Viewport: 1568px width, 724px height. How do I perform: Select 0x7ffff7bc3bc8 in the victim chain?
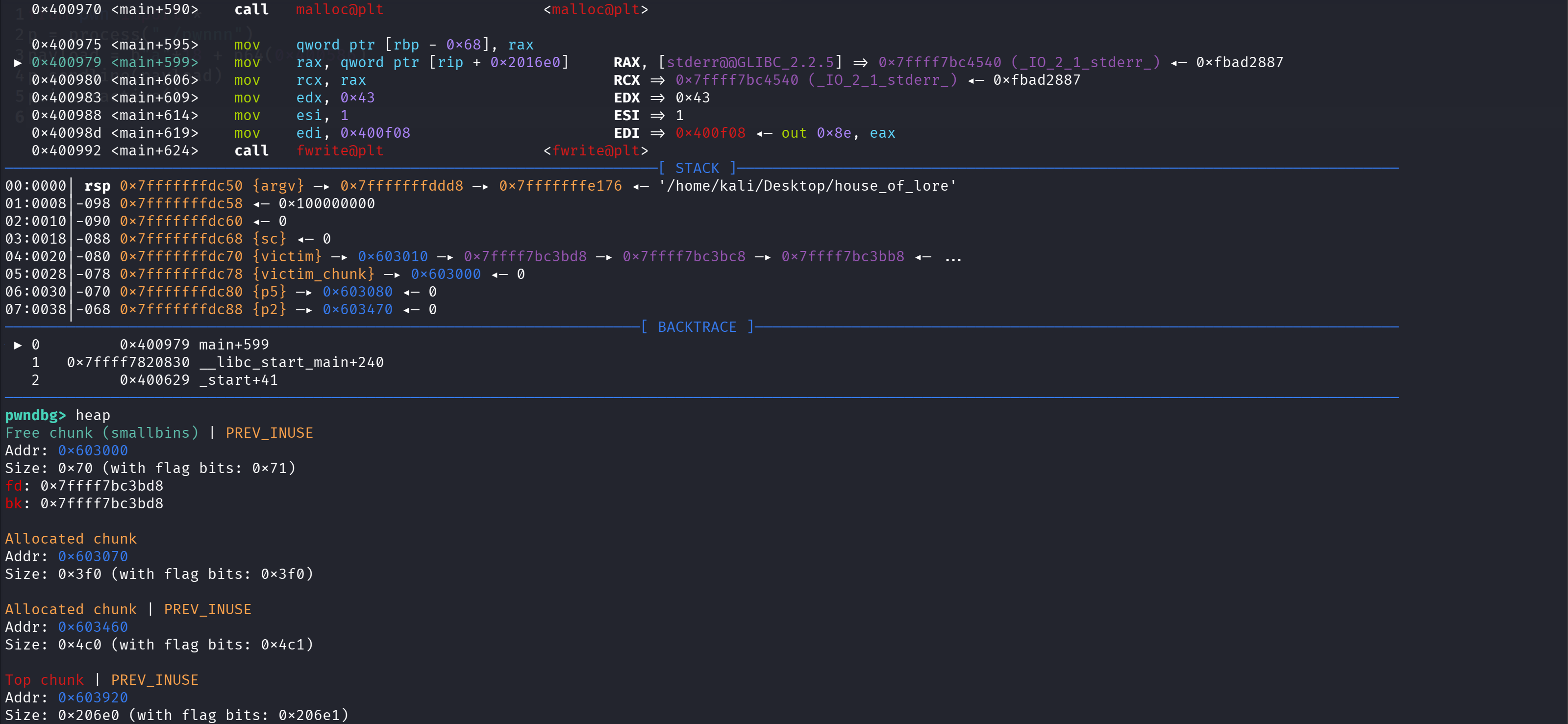pyautogui.click(x=684, y=256)
